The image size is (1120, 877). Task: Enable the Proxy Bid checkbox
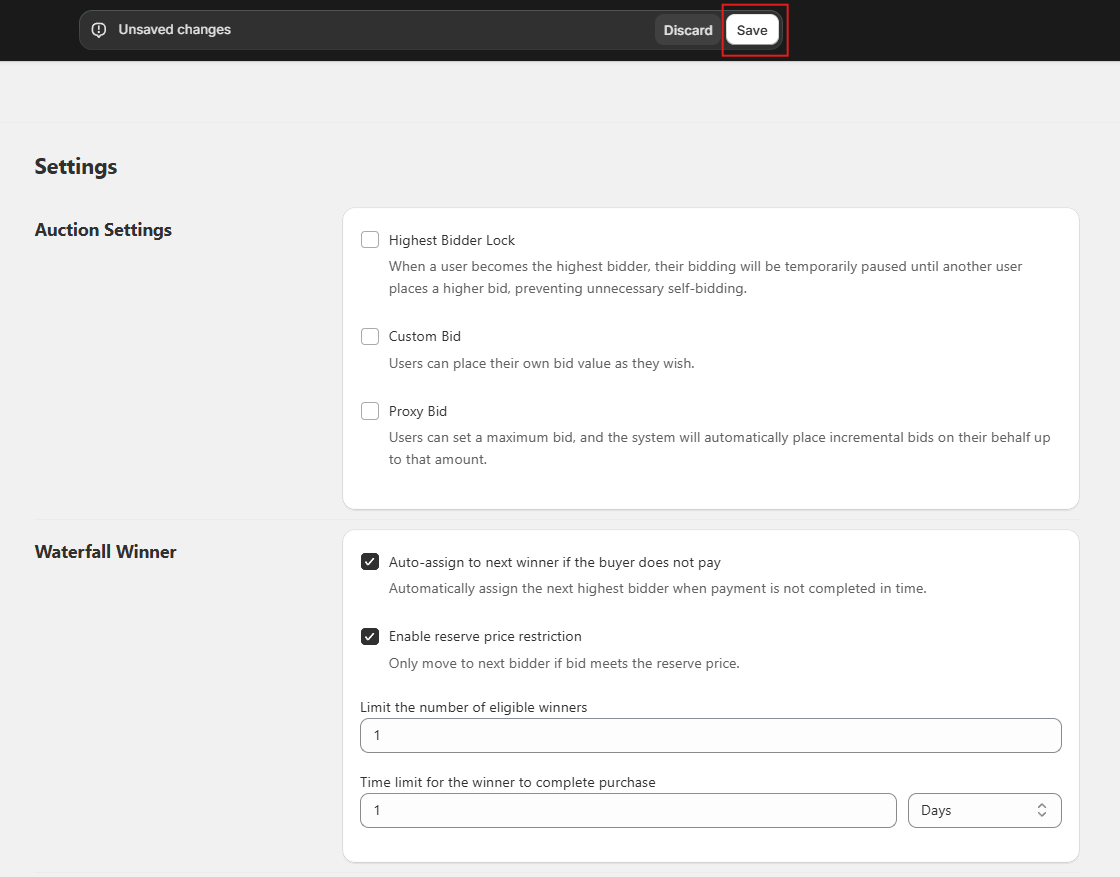pos(370,411)
